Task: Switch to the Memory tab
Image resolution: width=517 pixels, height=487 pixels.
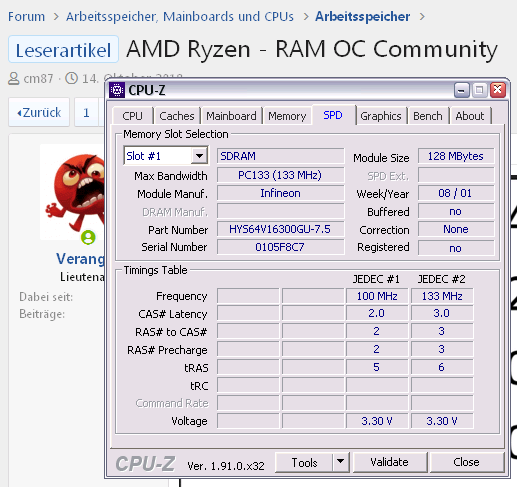Action: tap(287, 116)
